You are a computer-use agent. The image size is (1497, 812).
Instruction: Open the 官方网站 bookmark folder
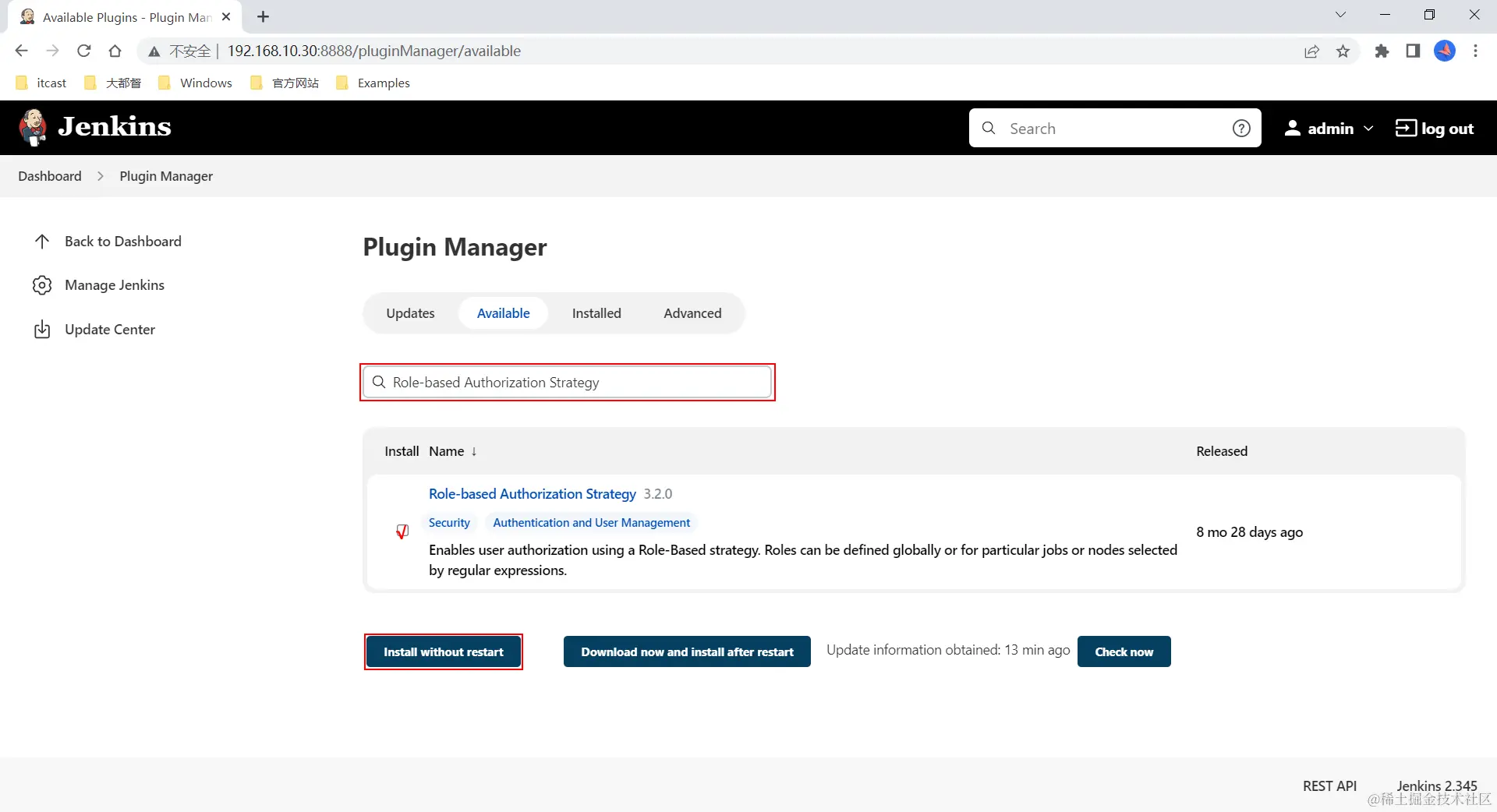(285, 83)
